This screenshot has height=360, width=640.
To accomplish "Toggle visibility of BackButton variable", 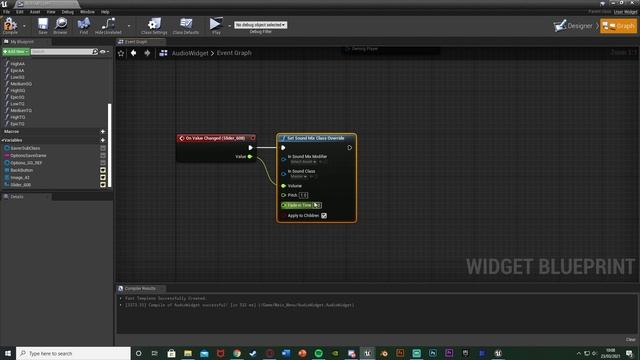I will point(103,170).
